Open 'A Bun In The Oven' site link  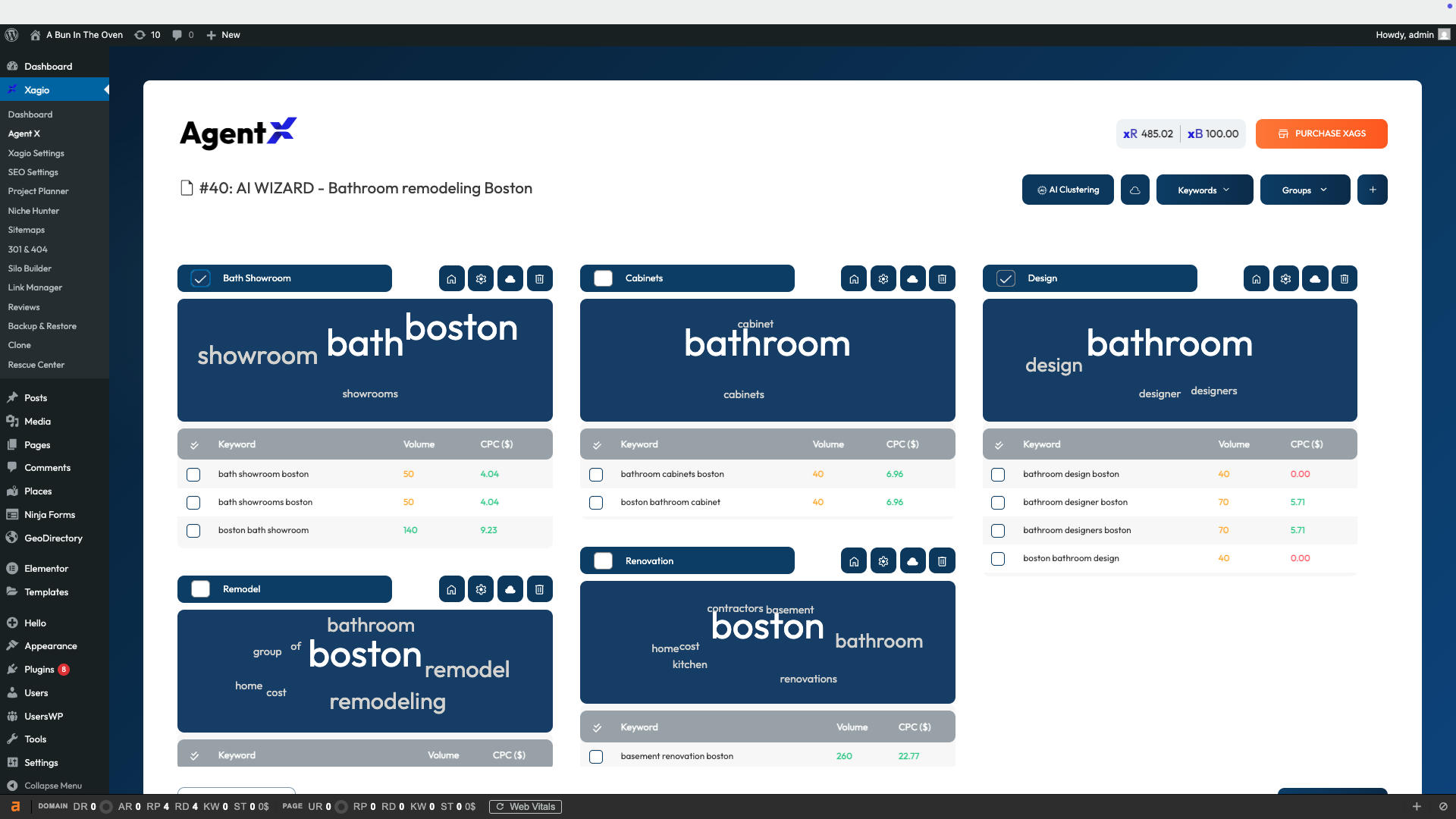tap(76, 35)
